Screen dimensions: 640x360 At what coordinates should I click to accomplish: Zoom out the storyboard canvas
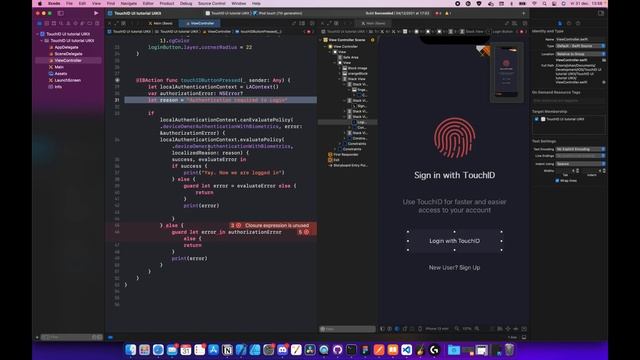click(x=457, y=329)
